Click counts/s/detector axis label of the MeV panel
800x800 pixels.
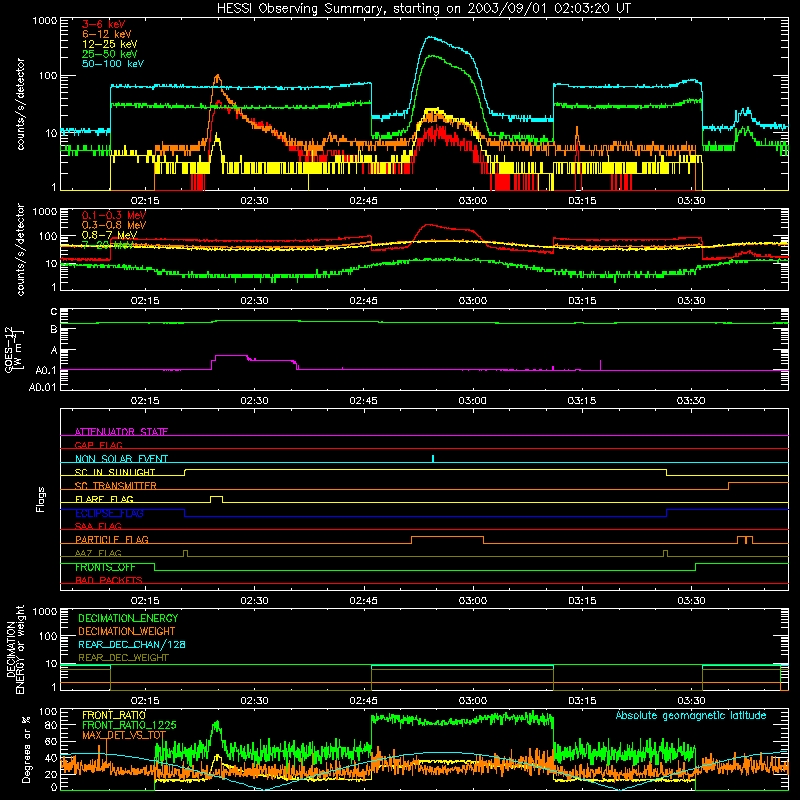(x=20, y=249)
